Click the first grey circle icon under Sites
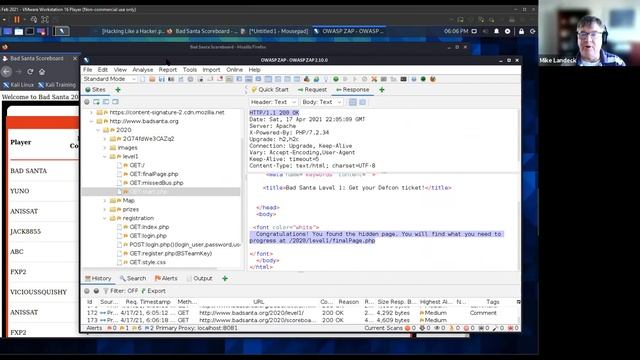Screen dimensions: 640x360 tap(87, 102)
